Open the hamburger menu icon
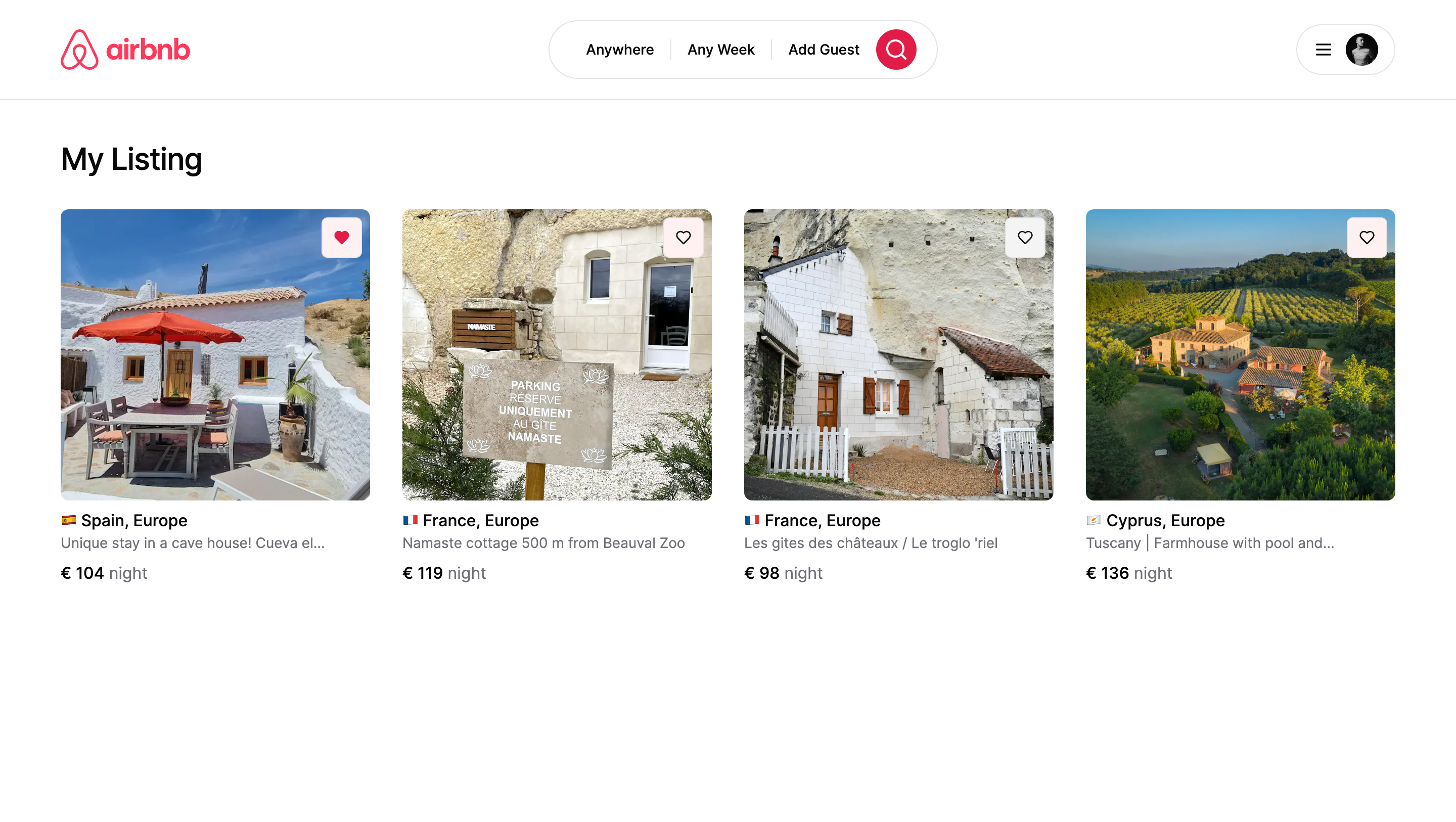Viewport: 1456px width, 822px height. click(x=1323, y=50)
